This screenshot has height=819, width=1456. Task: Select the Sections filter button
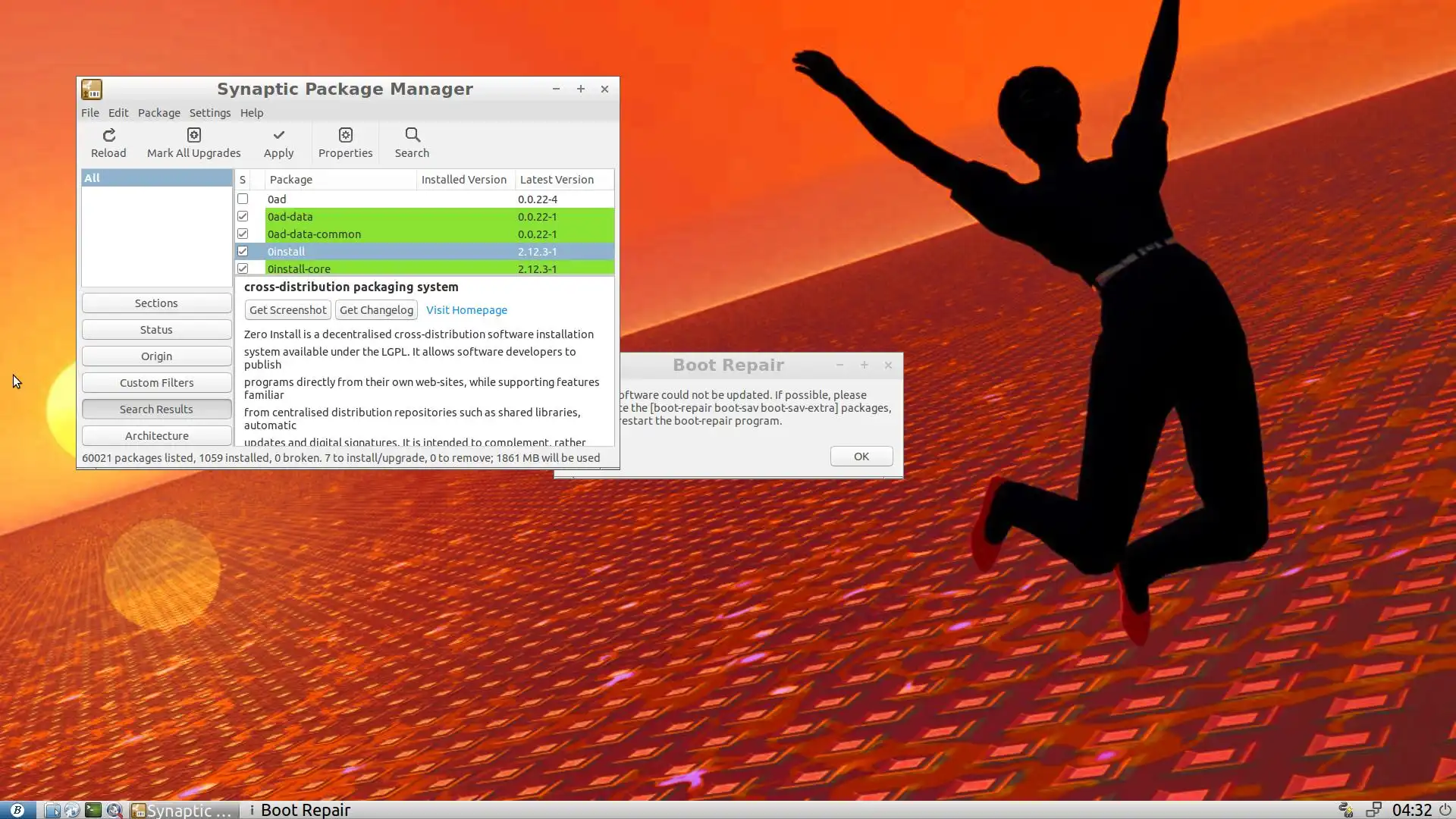point(156,303)
